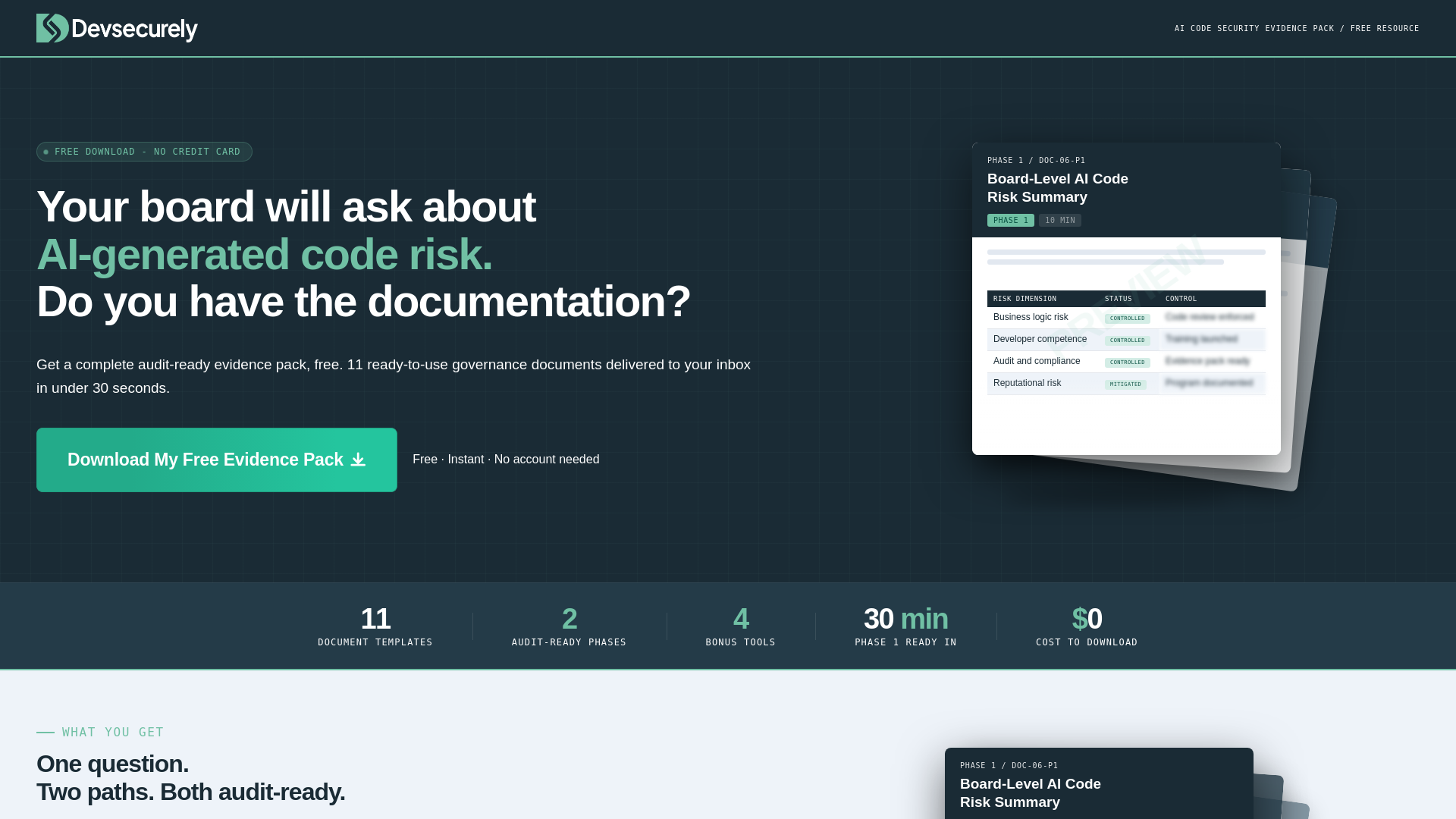Image resolution: width=1456 pixels, height=819 pixels.
Task: Click the green PHASE 1 tag on document preview
Action: 1010,220
